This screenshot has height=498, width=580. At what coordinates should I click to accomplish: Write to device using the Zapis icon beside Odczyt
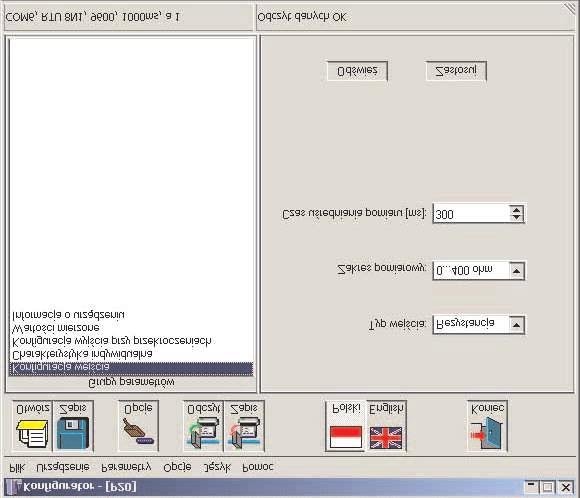[244, 426]
